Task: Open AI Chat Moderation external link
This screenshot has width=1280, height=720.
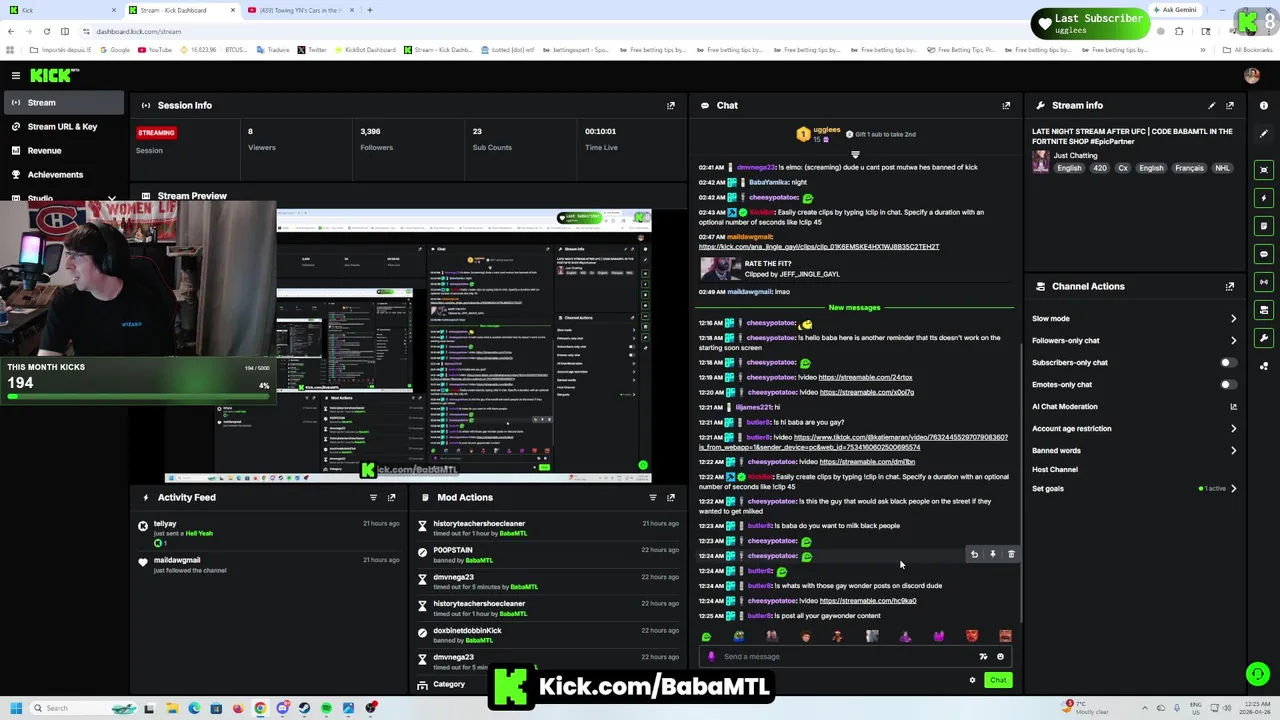Action: point(1233,407)
